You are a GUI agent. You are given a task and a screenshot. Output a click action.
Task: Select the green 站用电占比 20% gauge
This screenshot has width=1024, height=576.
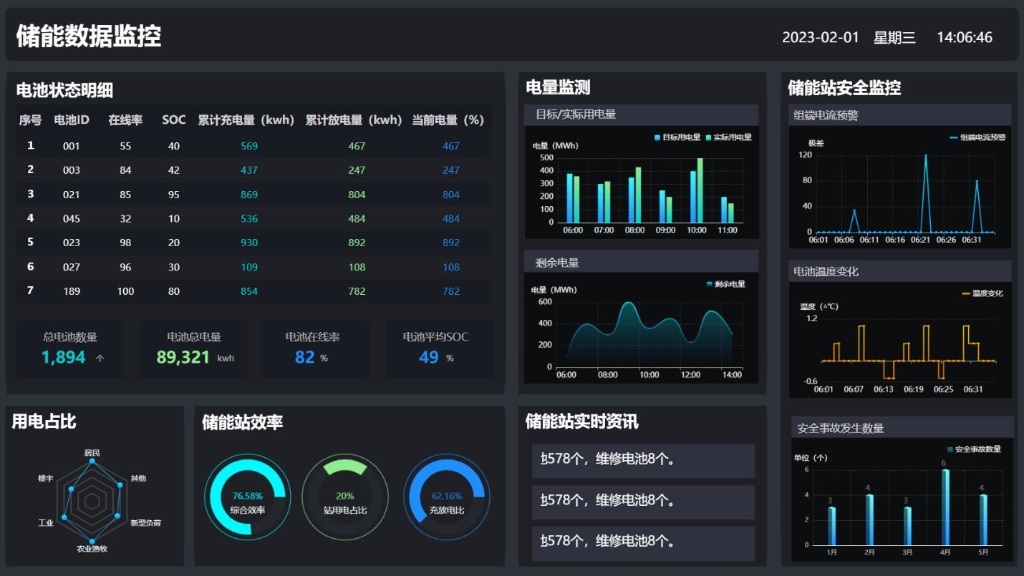tap(345, 497)
